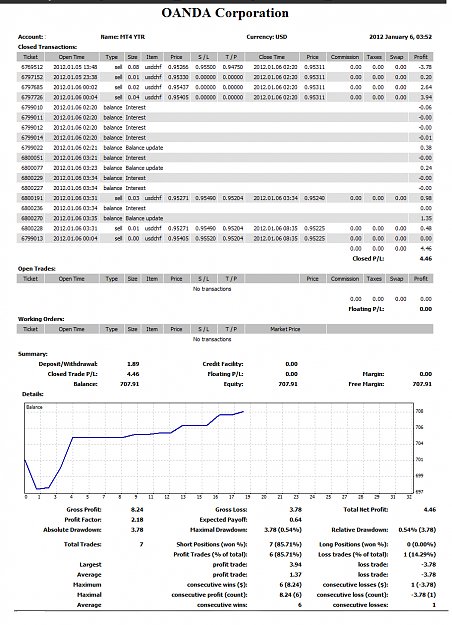Select the "Name: MT4 YTR" text
This screenshot has height=625, width=452.
122,37
